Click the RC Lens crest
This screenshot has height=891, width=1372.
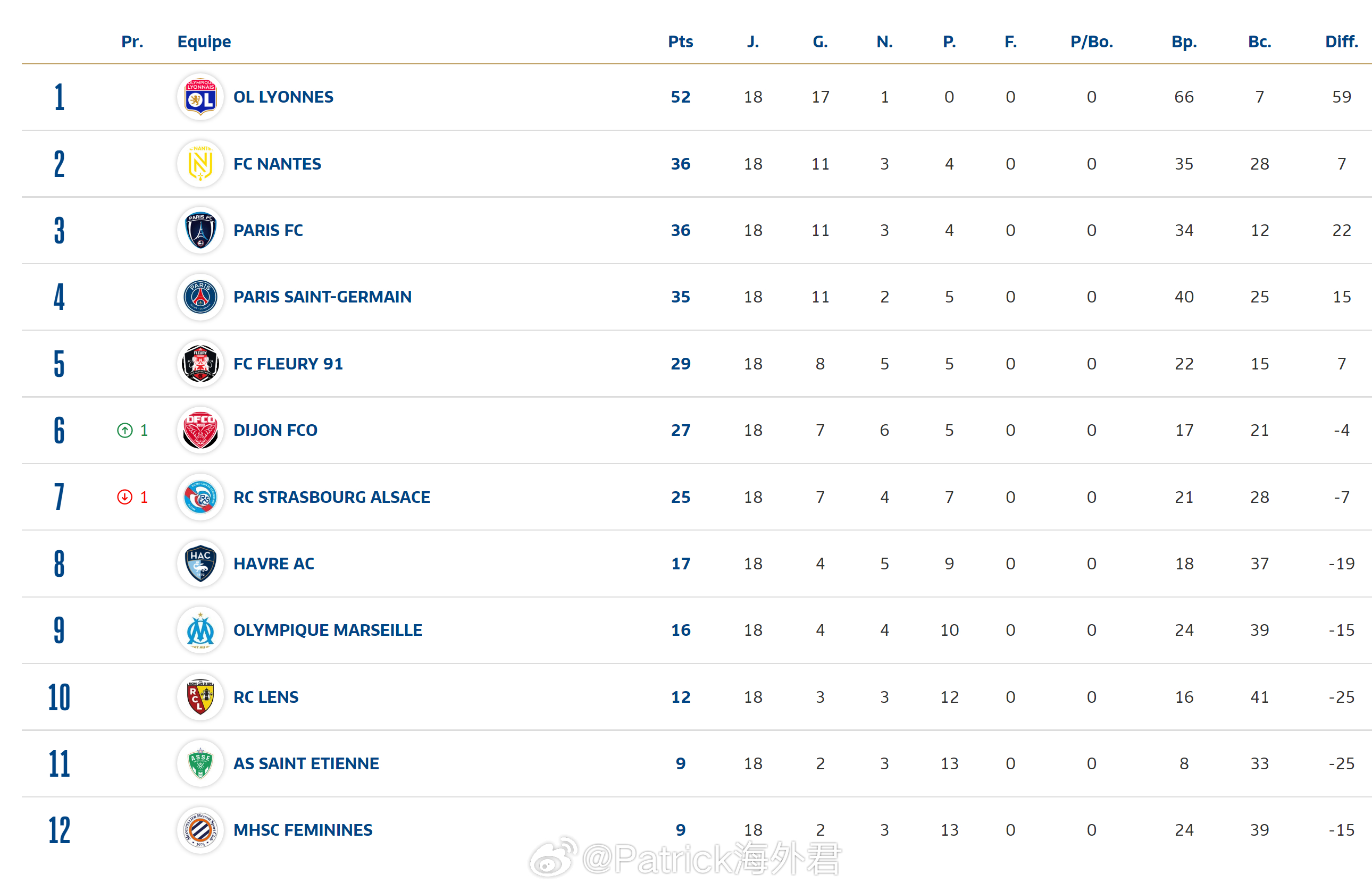[x=200, y=697]
